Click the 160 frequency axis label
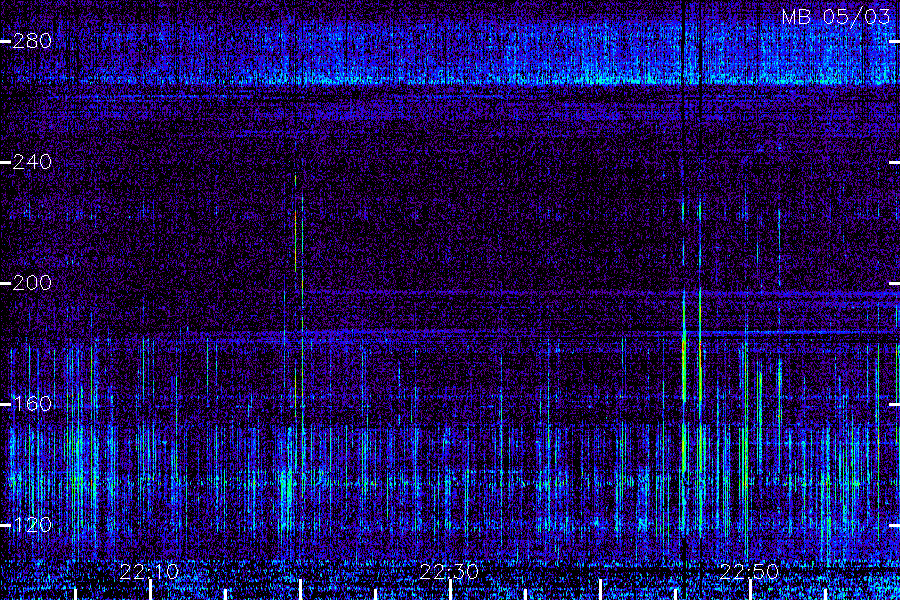 pos(32,404)
